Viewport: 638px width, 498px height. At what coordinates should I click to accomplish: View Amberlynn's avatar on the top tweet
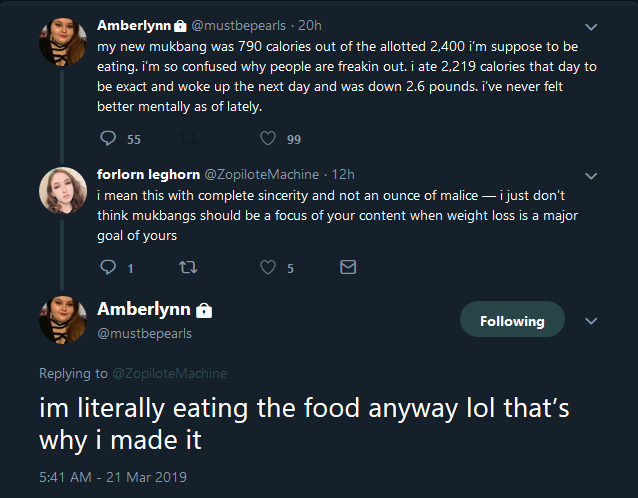pyautogui.click(x=63, y=42)
